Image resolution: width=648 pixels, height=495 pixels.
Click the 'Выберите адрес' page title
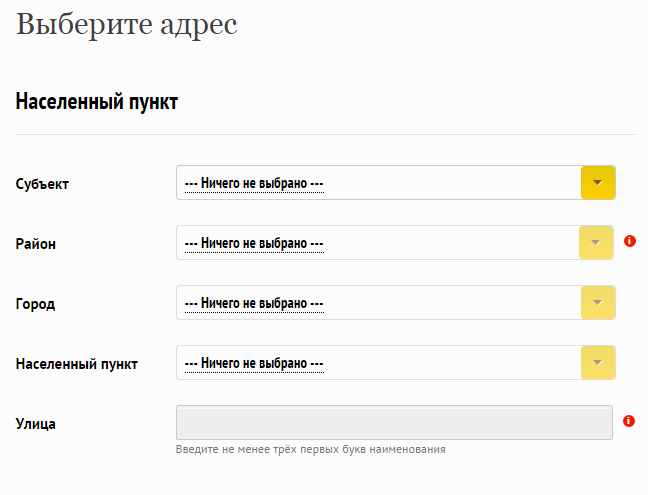pyautogui.click(x=126, y=25)
